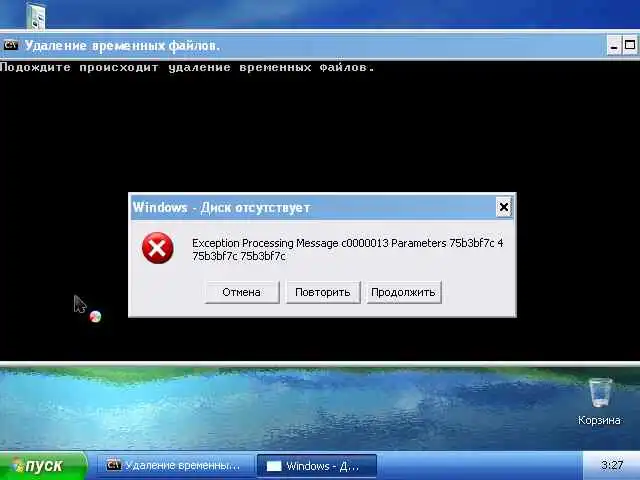Click the Повторить button
Viewport: 640px width, 480px height.
coord(323,292)
